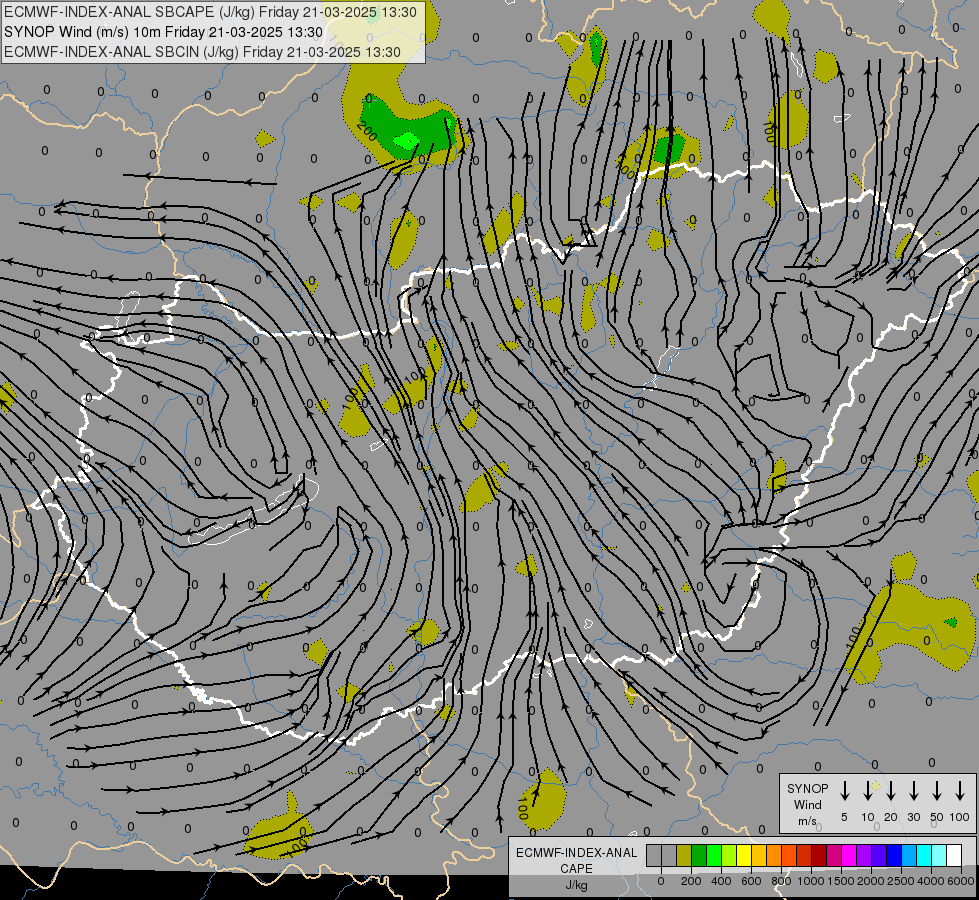Click the 5 m/s wind arrow in the legend
The height and width of the screenshot is (900, 979).
tap(844, 790)
